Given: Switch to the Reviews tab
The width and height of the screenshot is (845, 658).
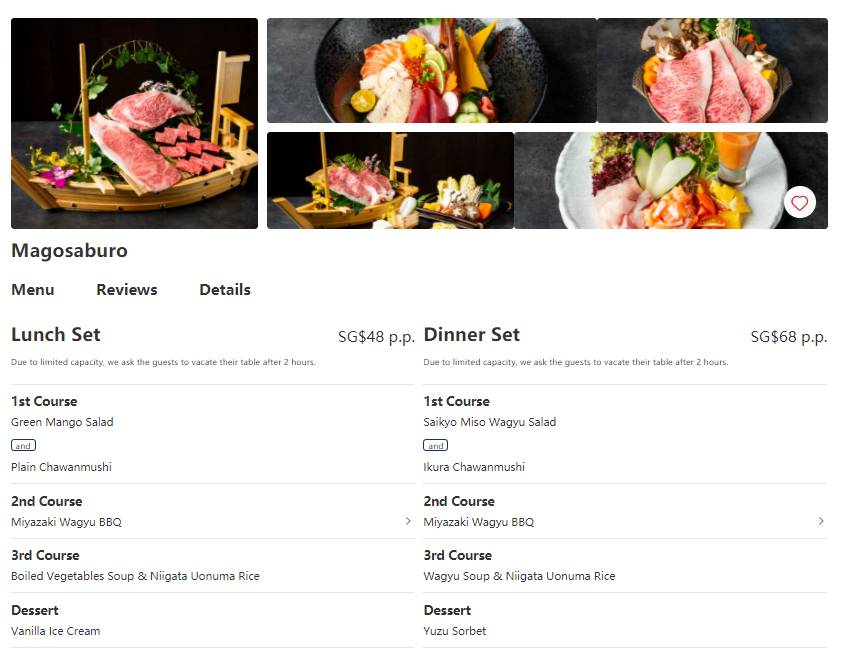Looking at the screenshot, I should pyautogui.click(x=127, y=290).
